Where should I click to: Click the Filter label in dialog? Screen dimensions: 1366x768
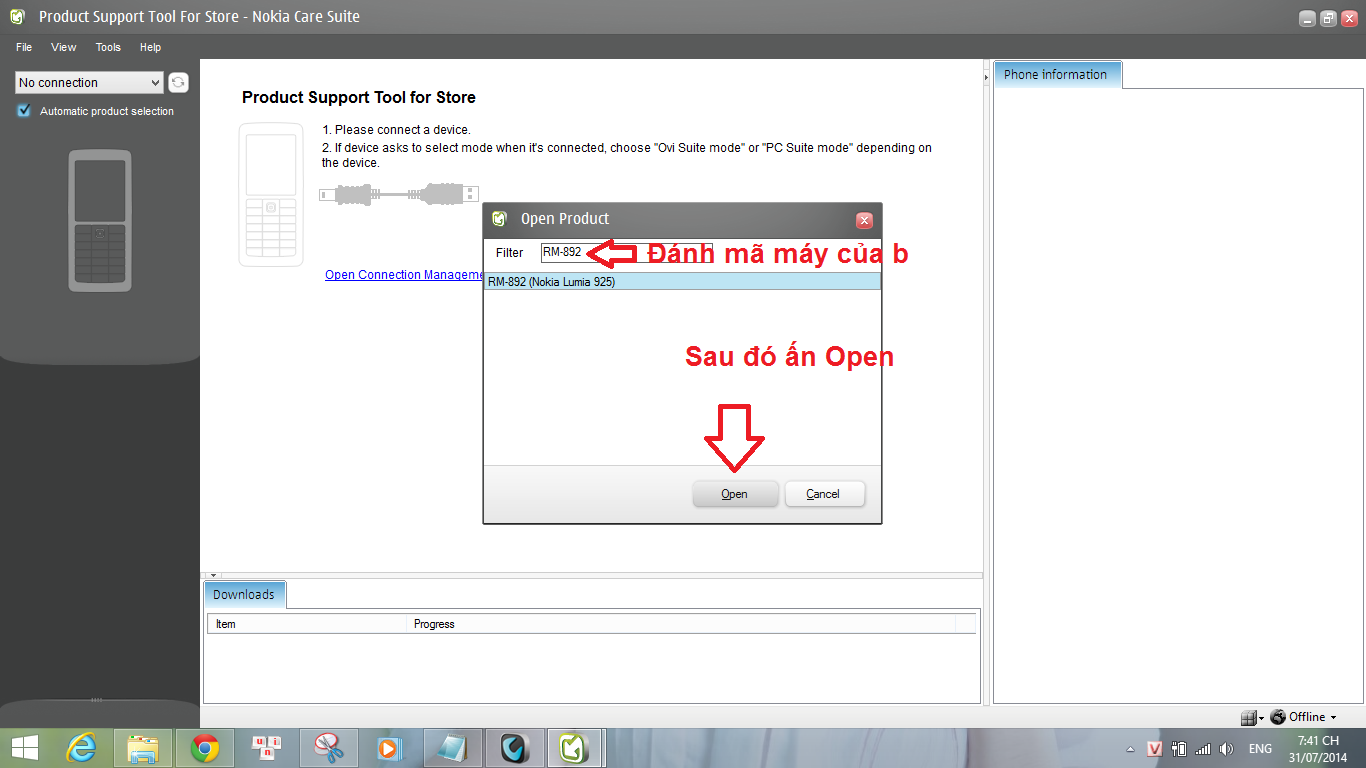tap(510, 253)
